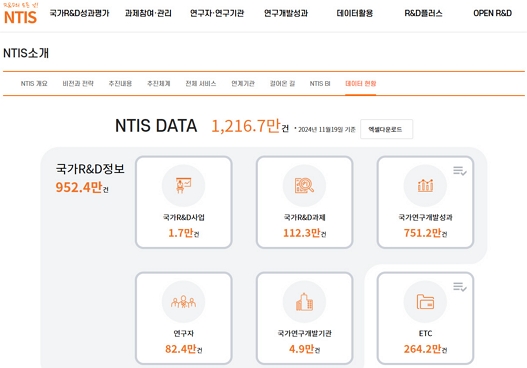The width and height of the screenshot is (527, 368).
Task: Click the 2024년 11월19일 기준 date note
Action: tap(325, 129)
